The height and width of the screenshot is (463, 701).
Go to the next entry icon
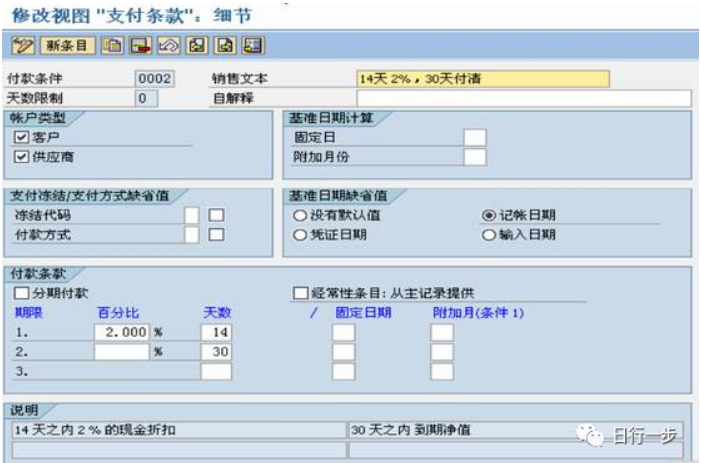tap(225, 46)
